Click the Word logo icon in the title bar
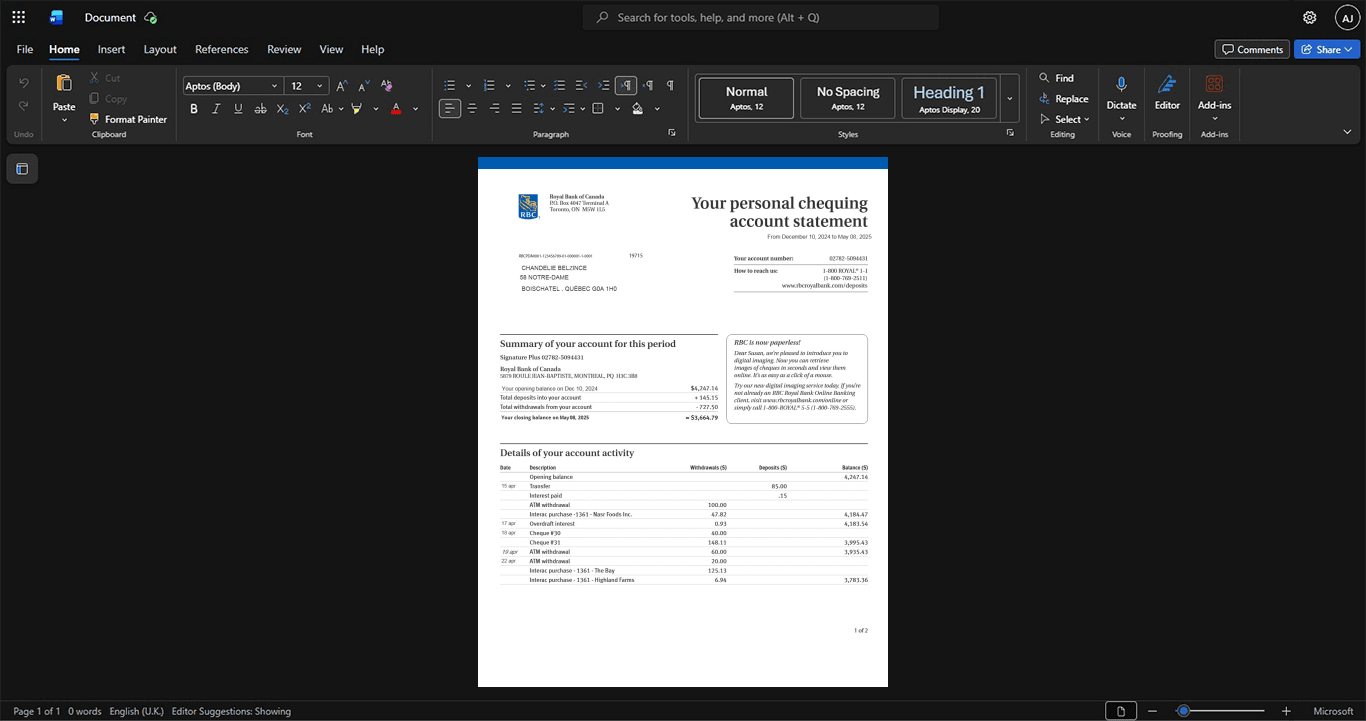Viewport: 1366px width, 721px height. (x=57, y=17)
